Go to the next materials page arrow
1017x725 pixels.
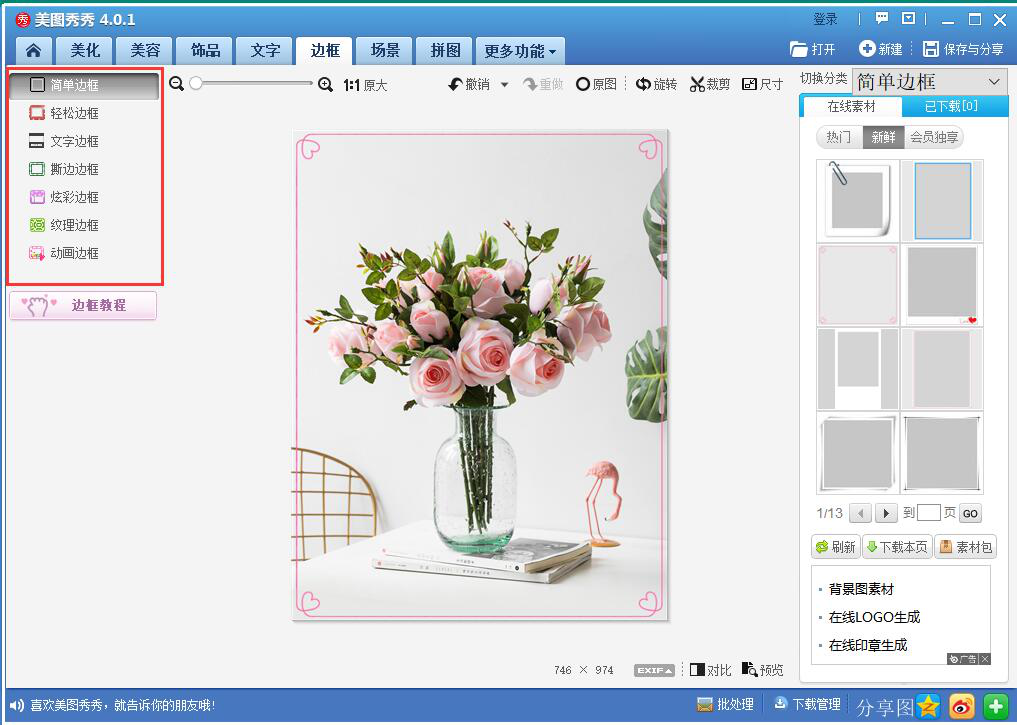[885, 514]
